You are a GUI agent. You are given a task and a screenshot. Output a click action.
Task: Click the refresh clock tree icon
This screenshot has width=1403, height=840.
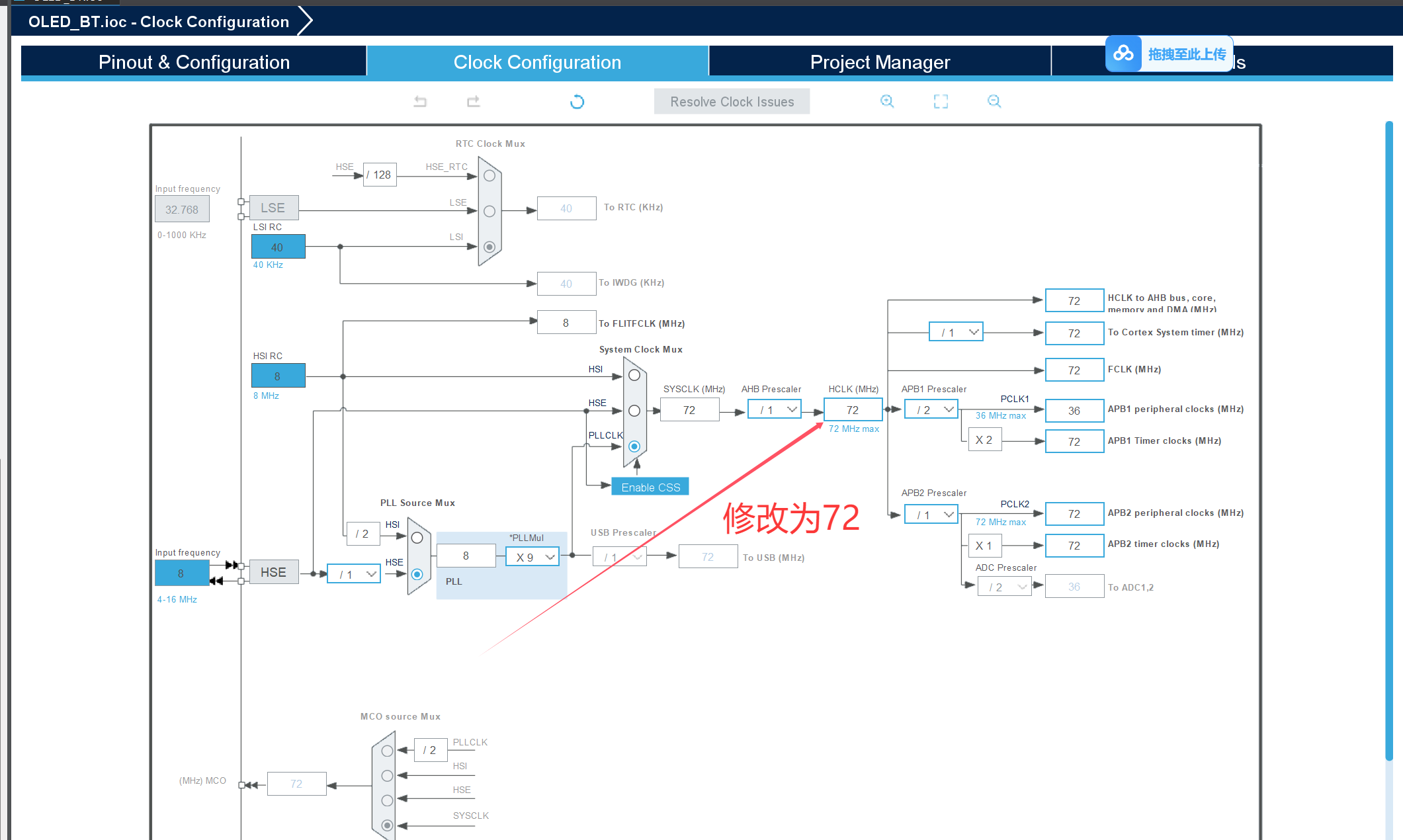(577, 102)
